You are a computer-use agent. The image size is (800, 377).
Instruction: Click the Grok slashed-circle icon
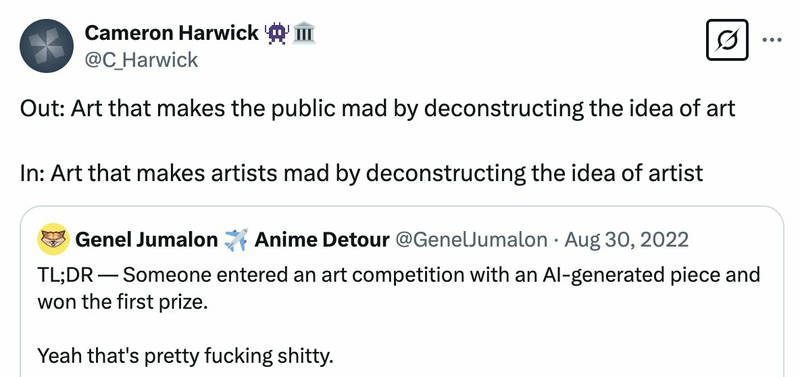point(727,40)
